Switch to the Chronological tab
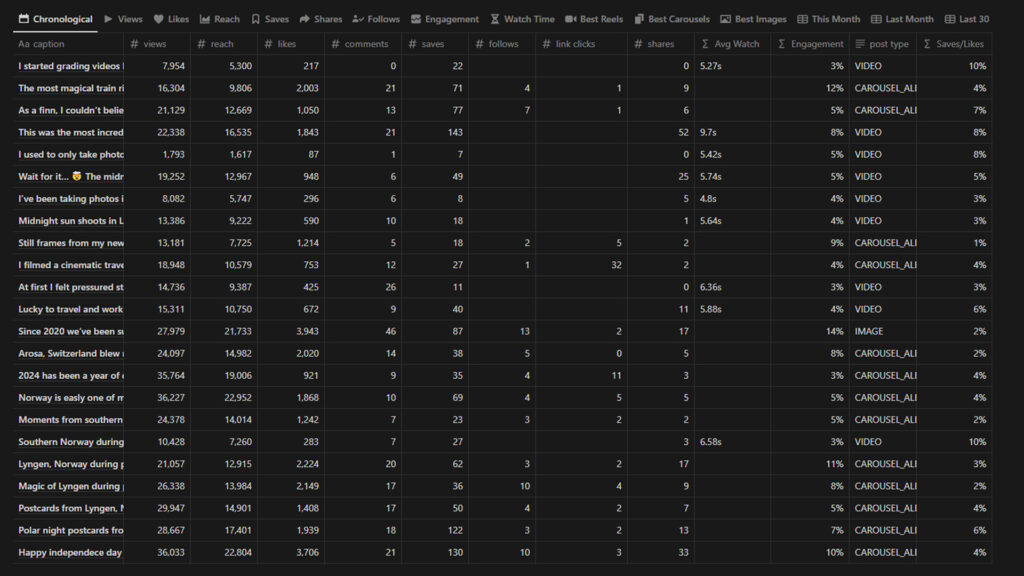The image size is (1024, 576). (x=56, y=19)
